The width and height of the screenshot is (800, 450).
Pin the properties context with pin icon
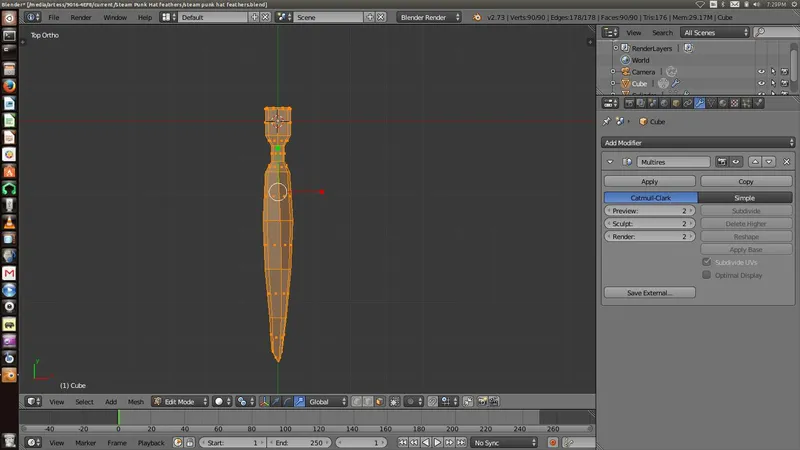[x=607, y=121]
